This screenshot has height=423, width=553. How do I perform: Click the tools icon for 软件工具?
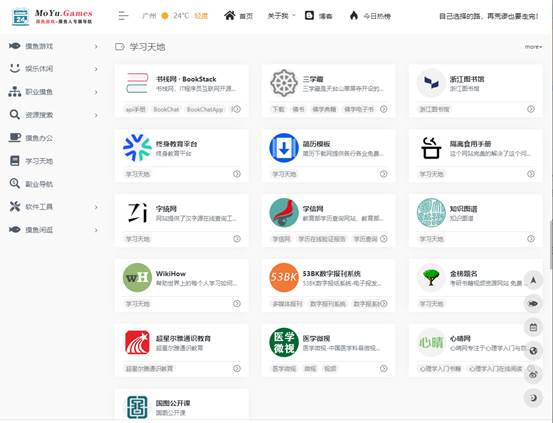pyautogui.click(x=14, y=206)
